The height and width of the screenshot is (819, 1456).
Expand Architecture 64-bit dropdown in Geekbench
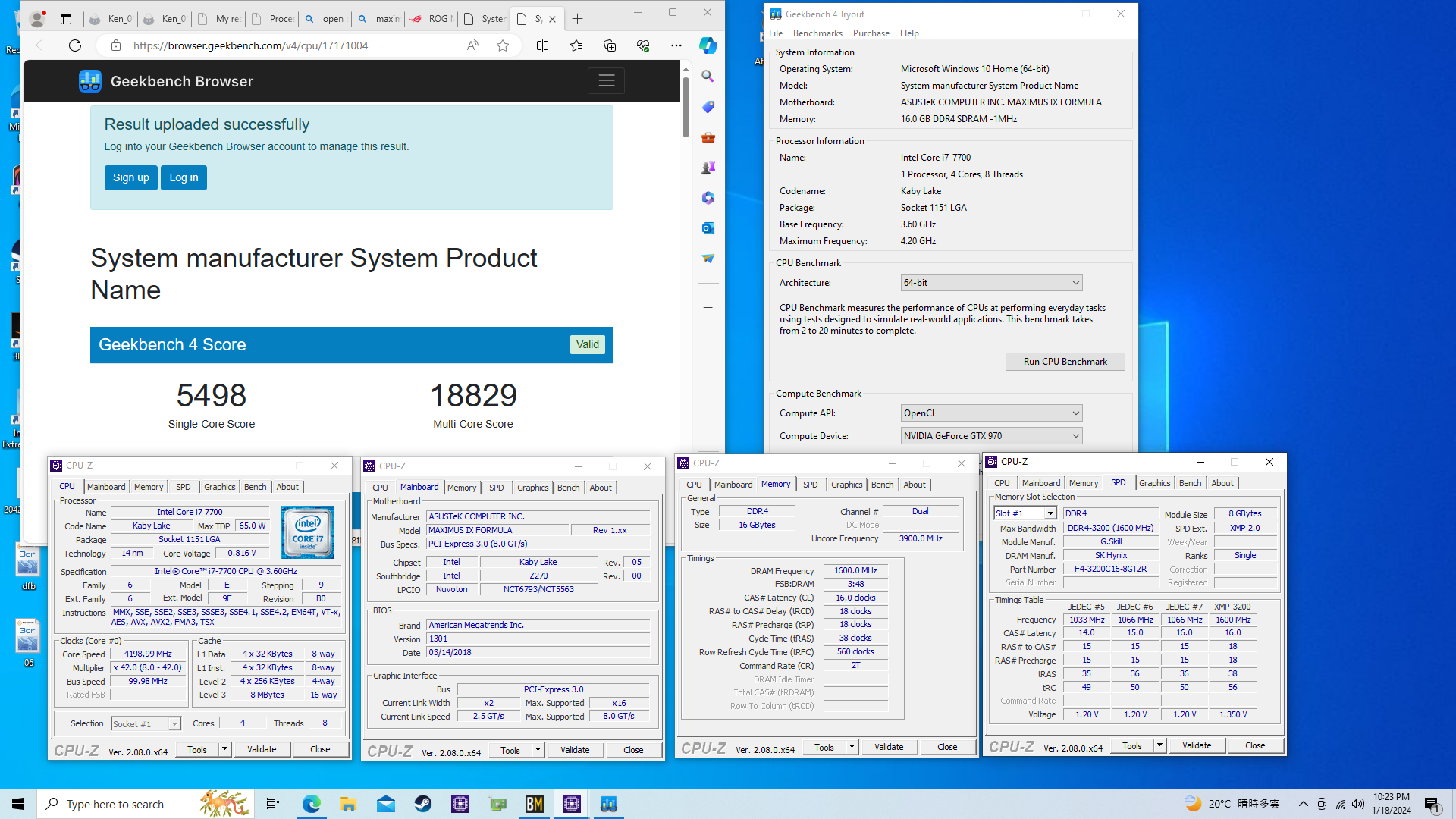[991, 283]
